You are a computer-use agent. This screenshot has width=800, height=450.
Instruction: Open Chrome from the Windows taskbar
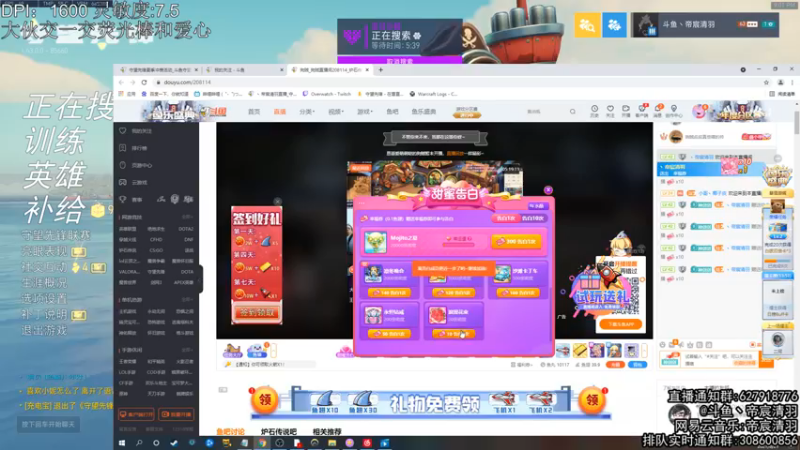(x=262, y=443)
